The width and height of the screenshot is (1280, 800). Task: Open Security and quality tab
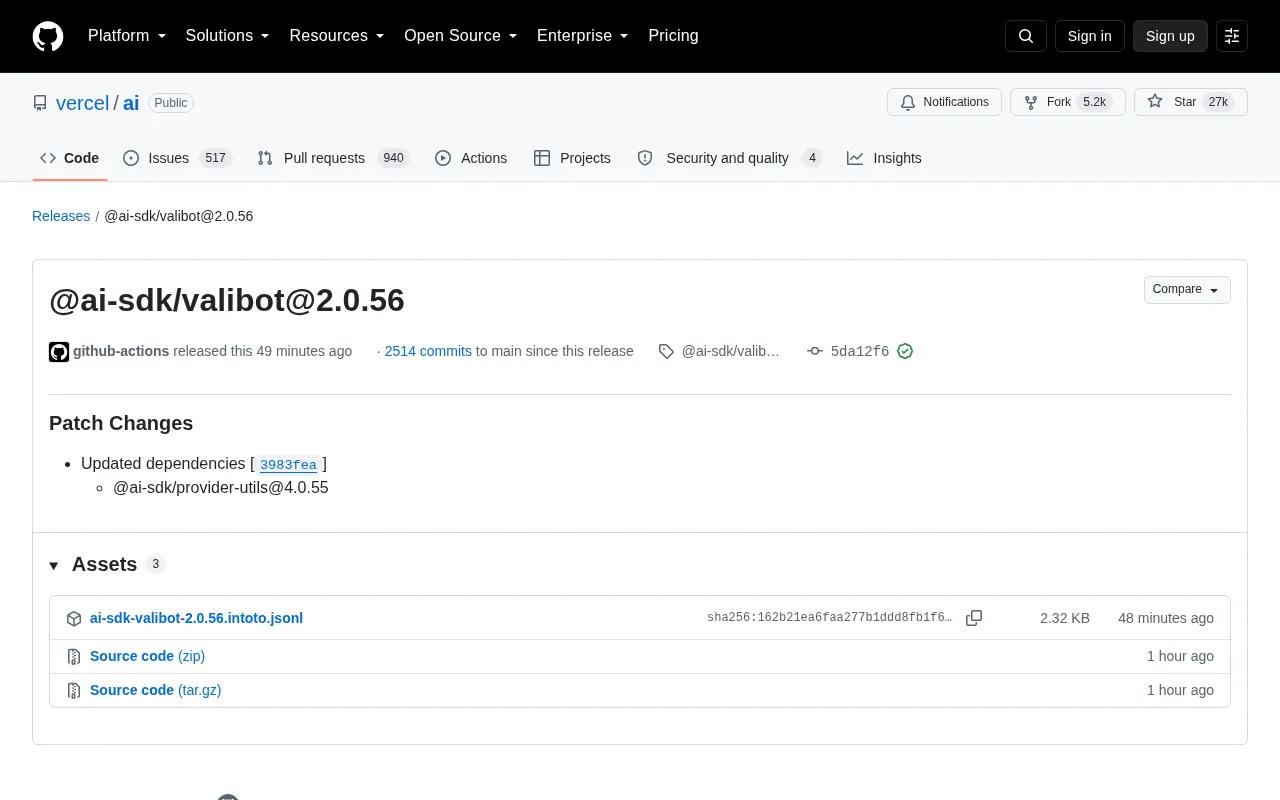[x=730, y=158]
